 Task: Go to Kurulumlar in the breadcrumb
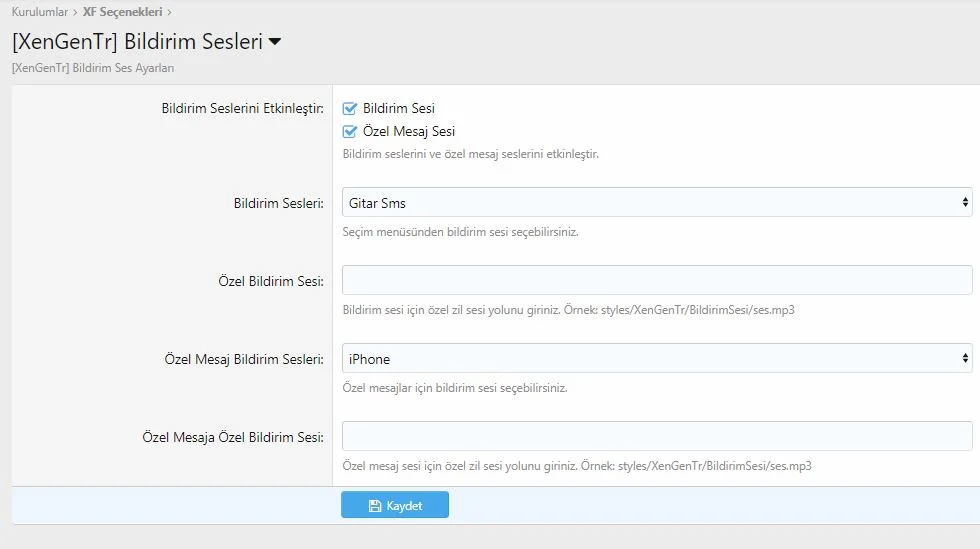click(40, 12)
